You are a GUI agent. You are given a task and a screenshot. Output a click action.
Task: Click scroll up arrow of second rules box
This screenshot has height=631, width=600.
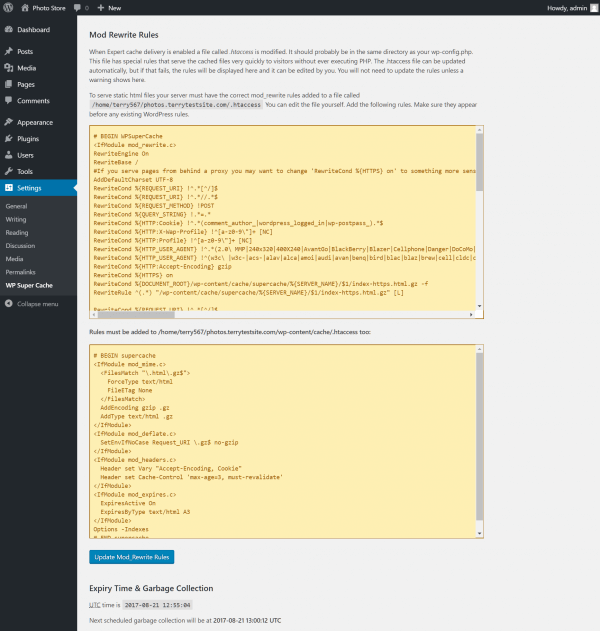tap(479, 349)
